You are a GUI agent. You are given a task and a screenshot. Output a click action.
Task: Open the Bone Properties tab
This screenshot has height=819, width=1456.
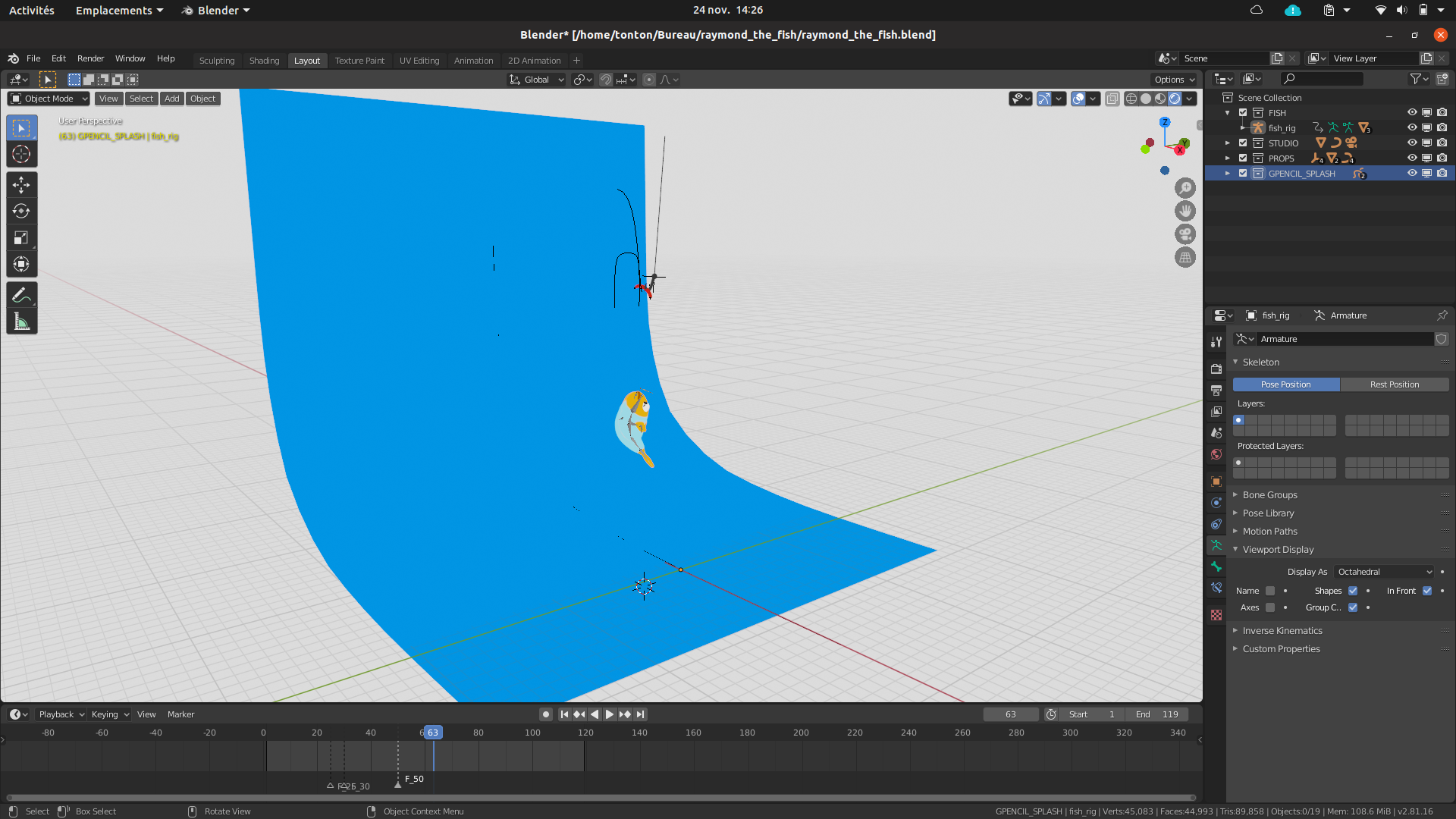tap(1216, 566)
